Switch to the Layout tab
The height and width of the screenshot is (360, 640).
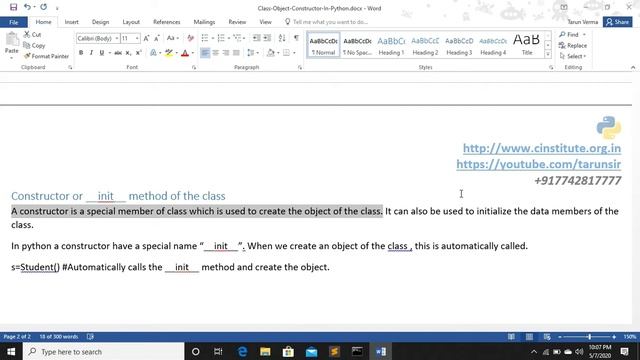click(131, 22)
